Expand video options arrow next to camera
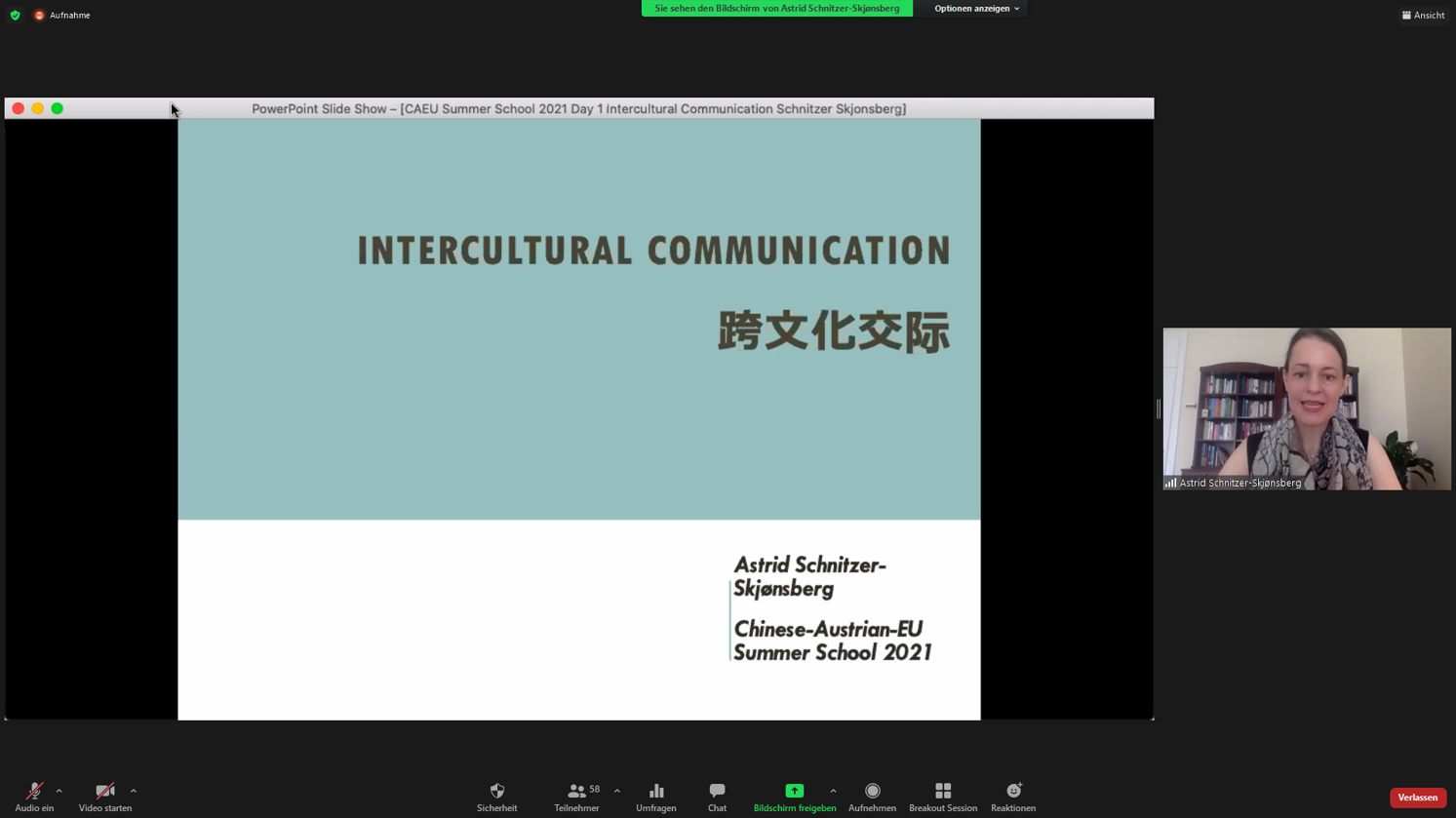 click(134, 791)
